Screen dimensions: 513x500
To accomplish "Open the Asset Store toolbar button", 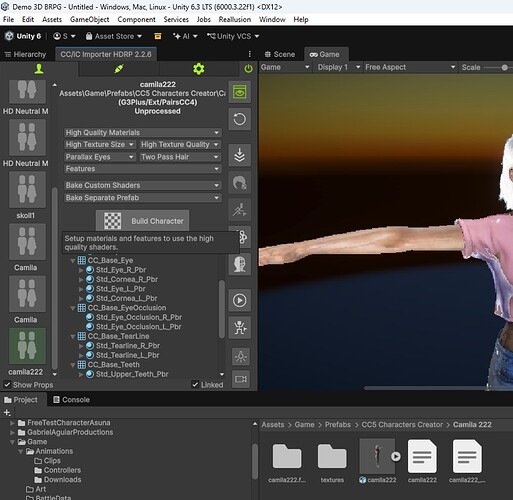I will pyautogui.click(x=114, y=36).
